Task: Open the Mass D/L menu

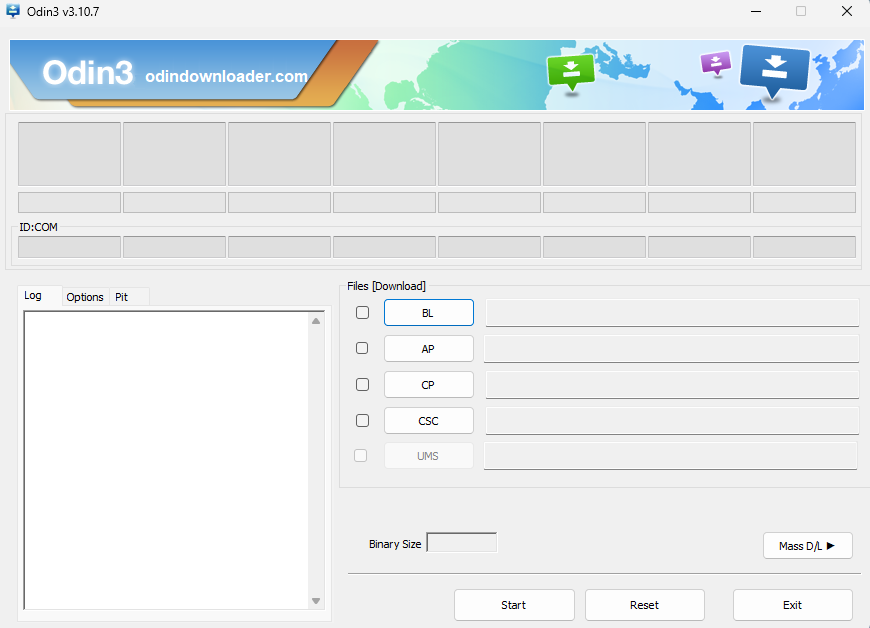Action: point(807,546)
